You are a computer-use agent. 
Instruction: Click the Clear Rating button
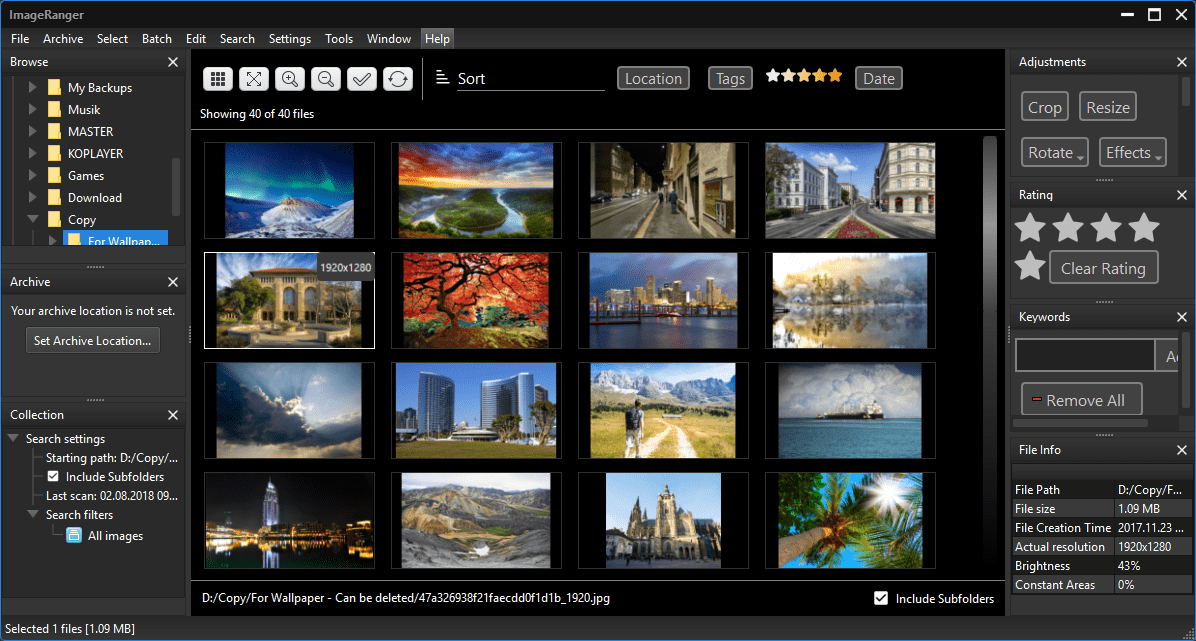[x=1104, y=268]
